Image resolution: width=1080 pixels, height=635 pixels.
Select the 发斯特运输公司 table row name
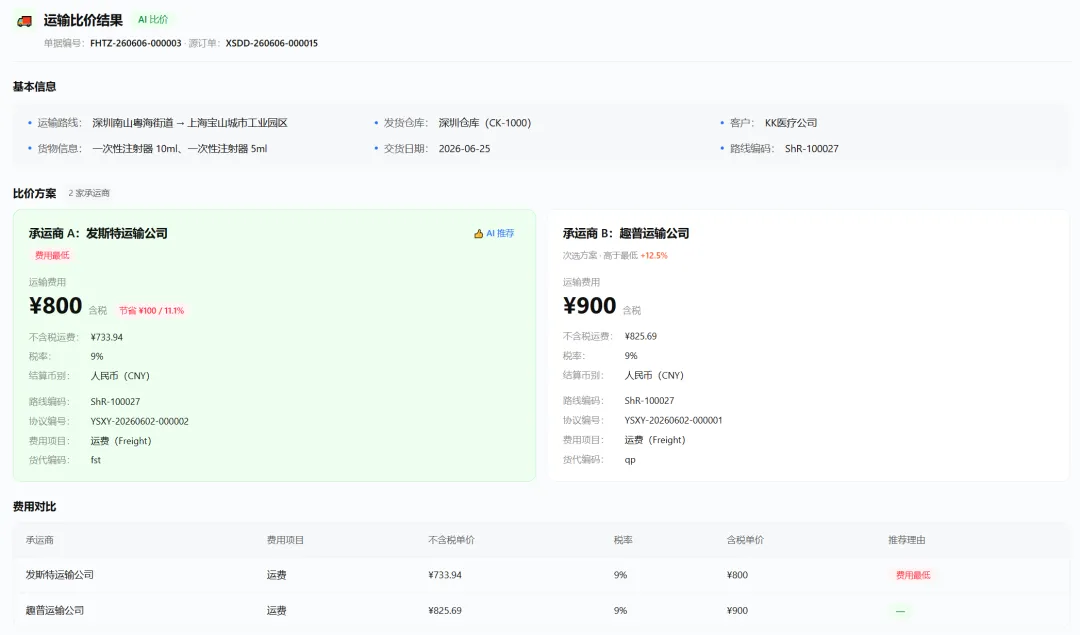pyautogui.click(x=60, y=574)
